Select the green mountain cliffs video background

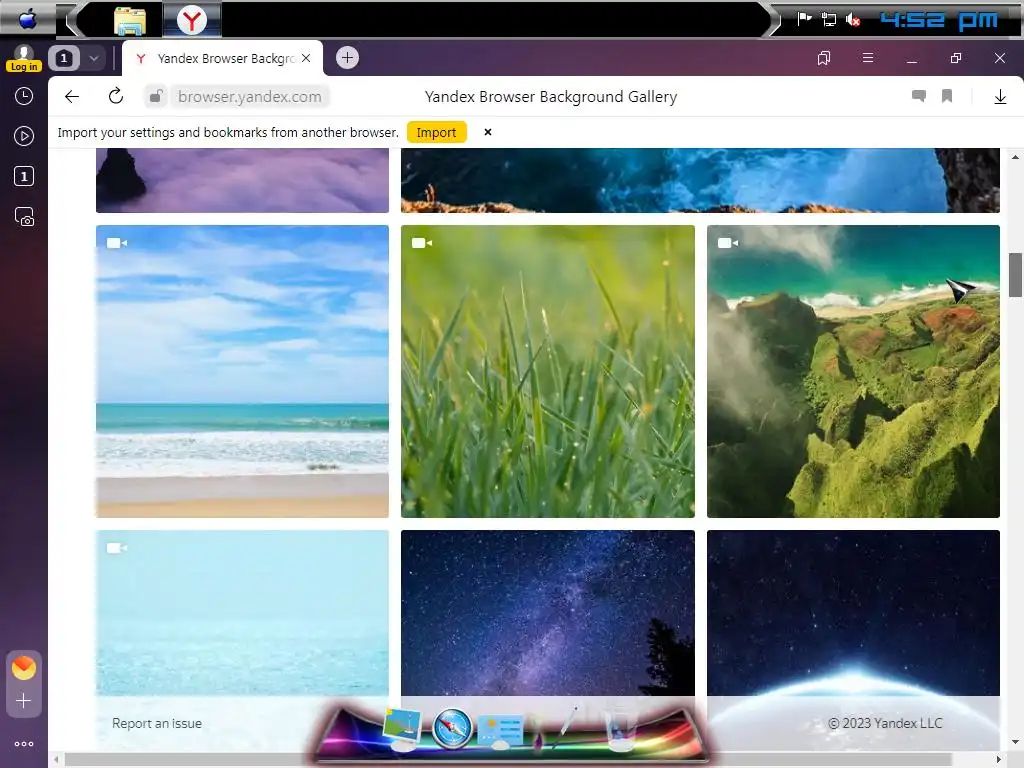pyautogui.click(x=853, y=372)
